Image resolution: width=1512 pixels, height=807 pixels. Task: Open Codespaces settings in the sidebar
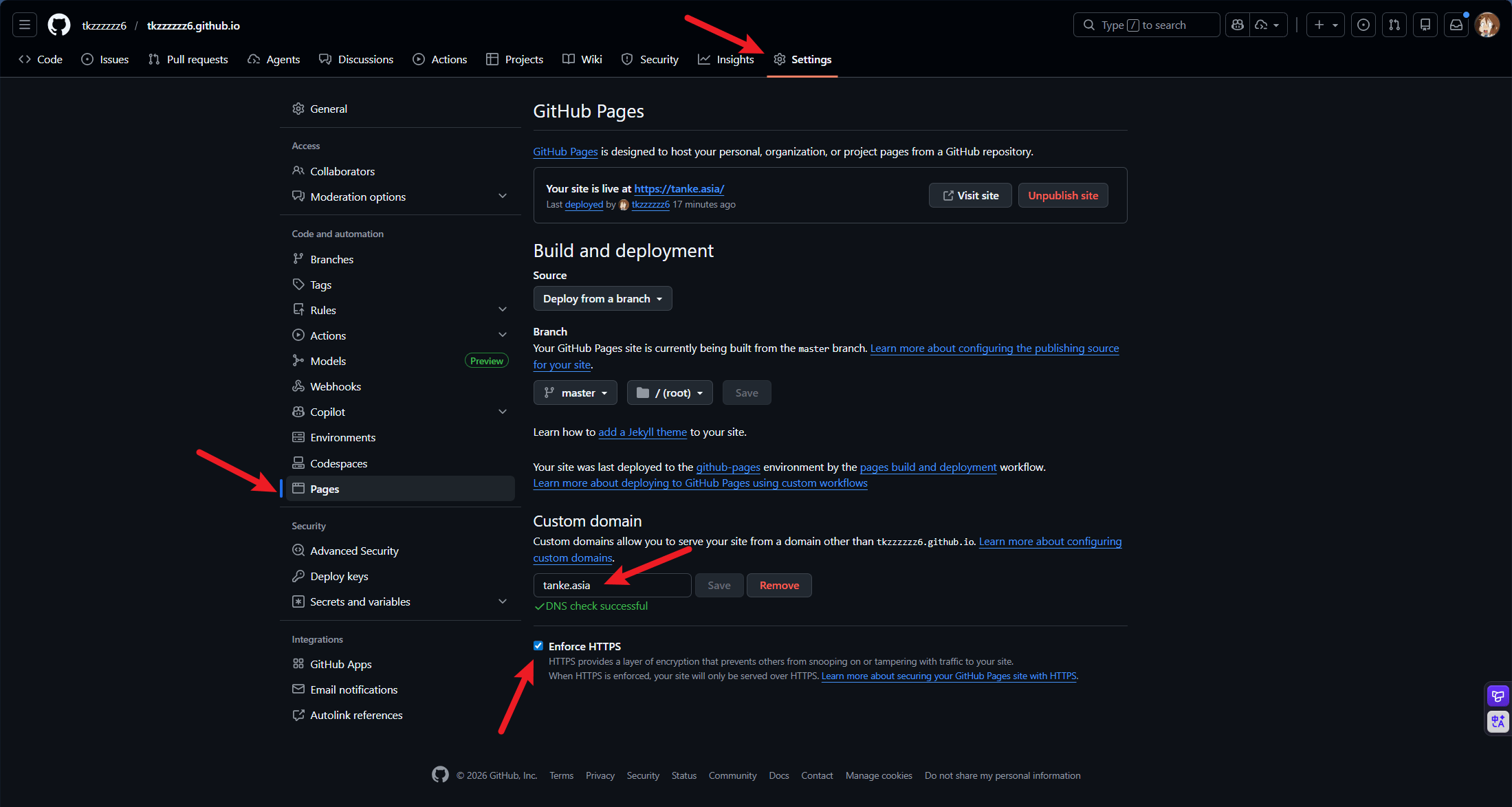tap(338, 463)
